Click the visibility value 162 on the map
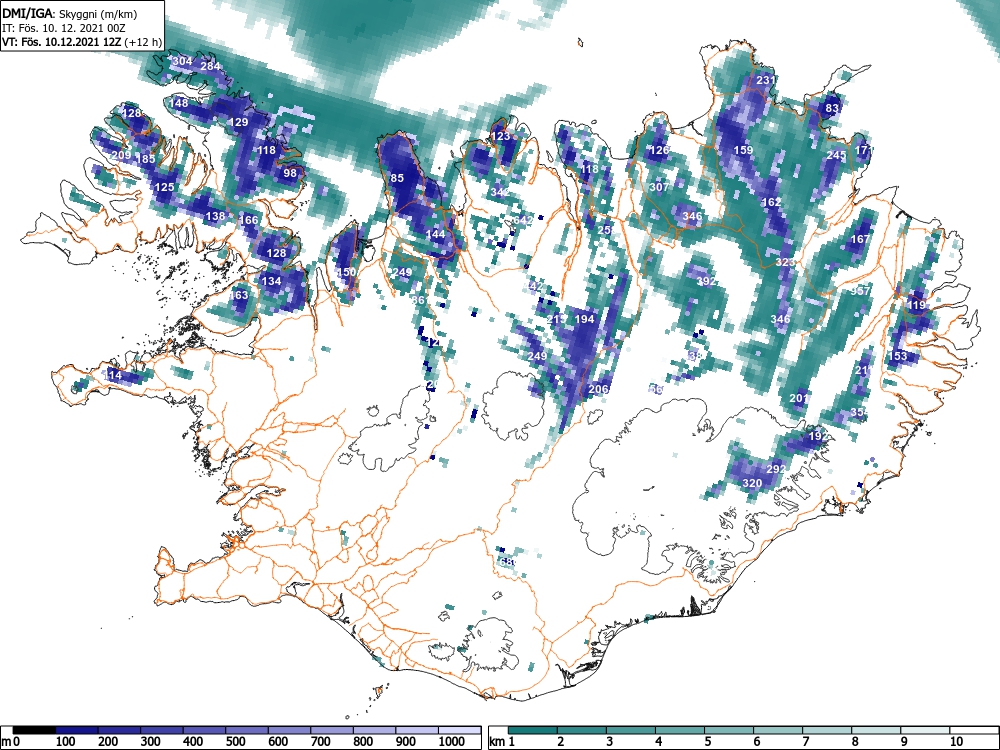This screenshot has width=1000, height=750. 772,202
